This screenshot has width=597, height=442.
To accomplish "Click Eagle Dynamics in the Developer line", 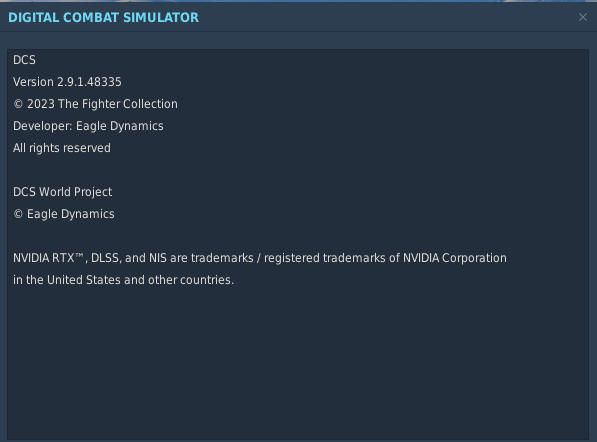I will pos(120,126).
